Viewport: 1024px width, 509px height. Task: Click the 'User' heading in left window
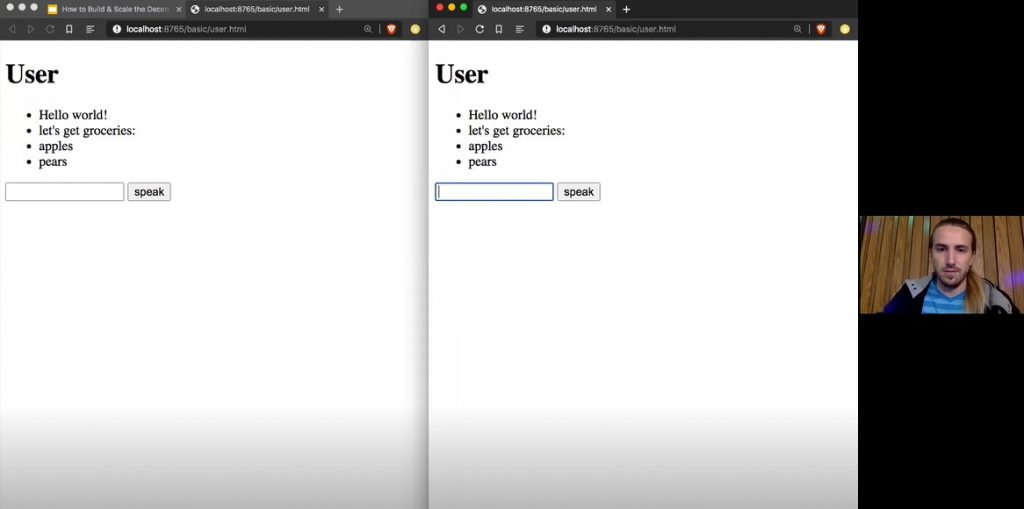click(32, 74)
